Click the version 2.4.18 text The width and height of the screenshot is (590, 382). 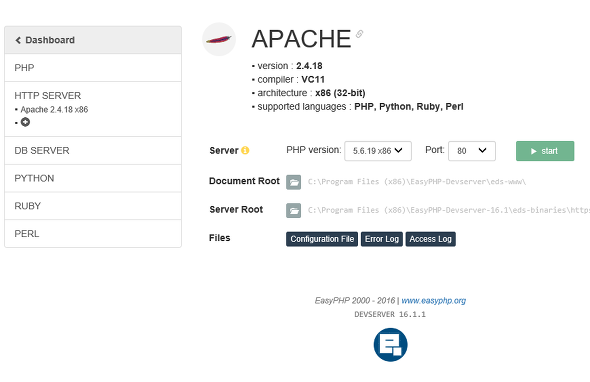(x=290, y=66)
